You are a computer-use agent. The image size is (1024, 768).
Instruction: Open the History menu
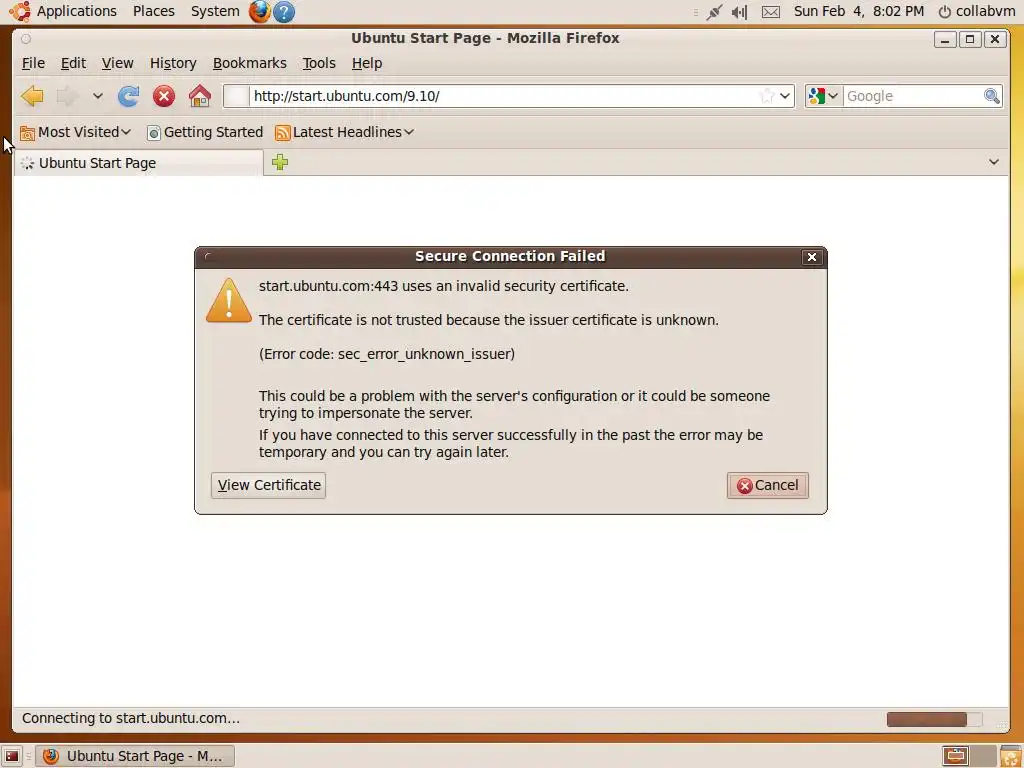tap(173, 63)
